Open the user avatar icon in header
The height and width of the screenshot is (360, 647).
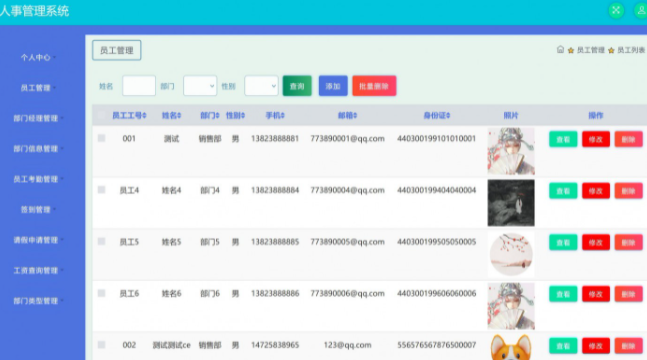641,10
